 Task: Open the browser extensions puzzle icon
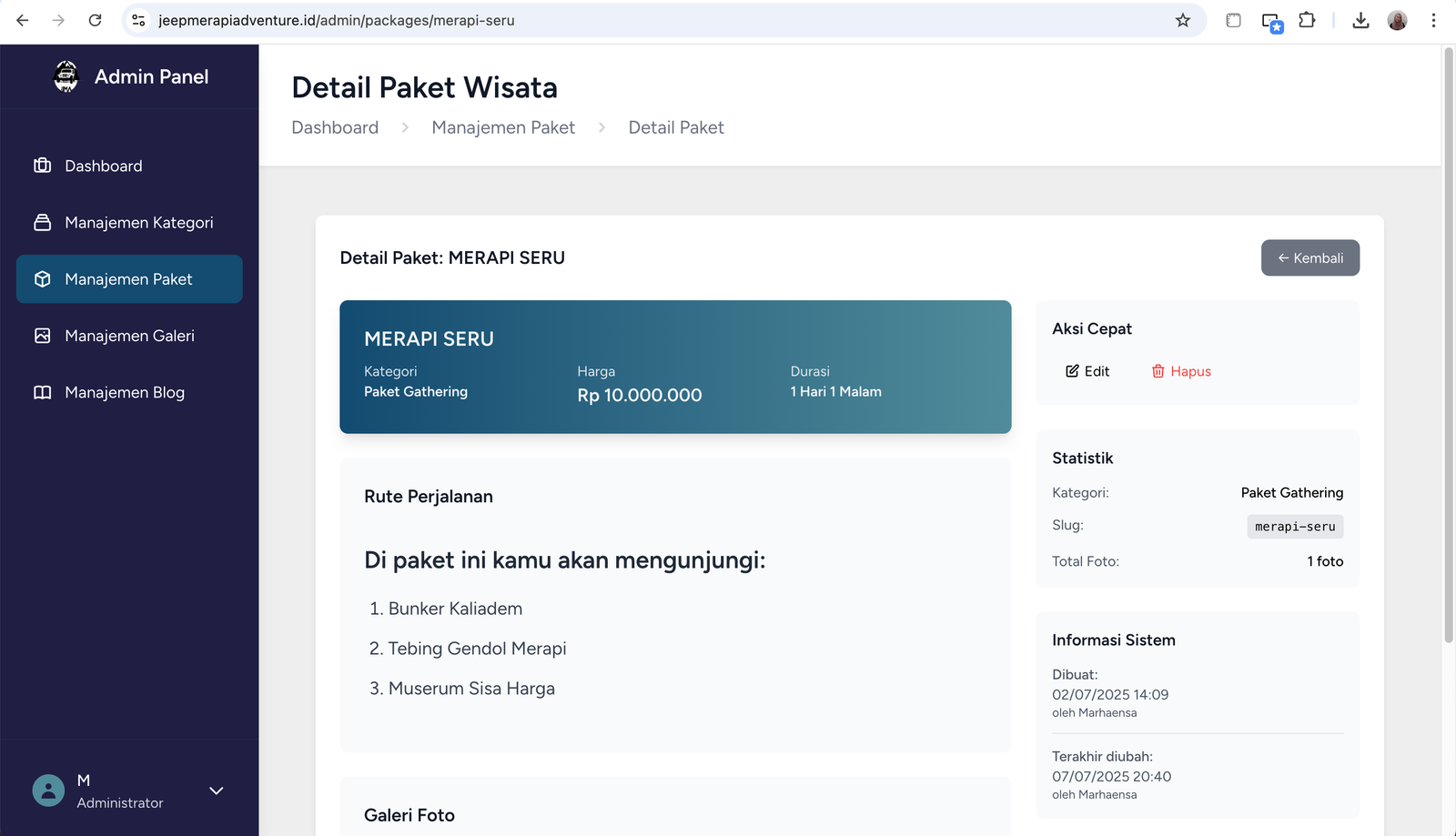[1307, 20]
